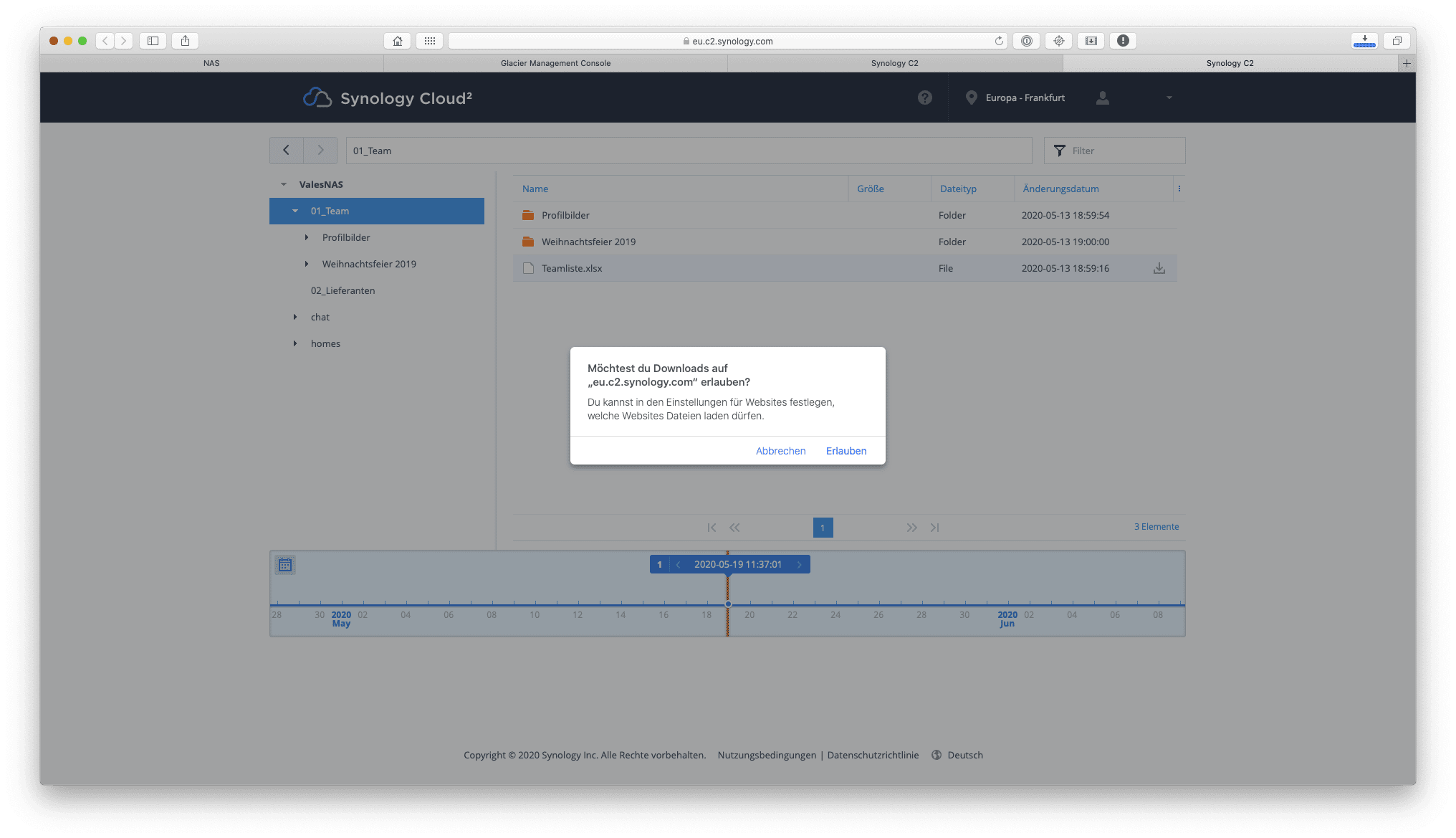Go to next pages double-arrow icon
1456x838 pixels.
click(x=911, y=528)
